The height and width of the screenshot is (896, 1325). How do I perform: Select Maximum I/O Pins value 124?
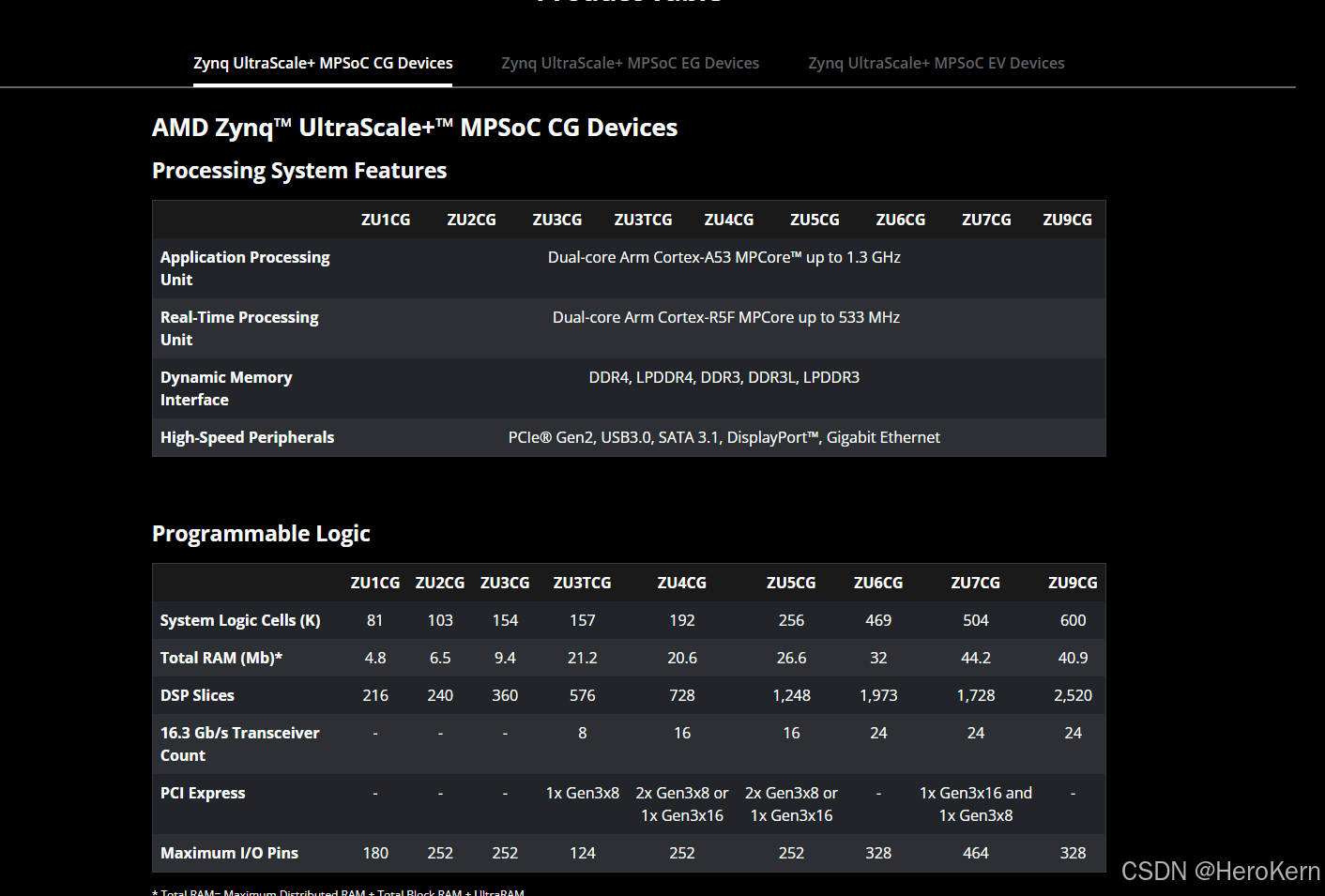(x=582, y=853)
